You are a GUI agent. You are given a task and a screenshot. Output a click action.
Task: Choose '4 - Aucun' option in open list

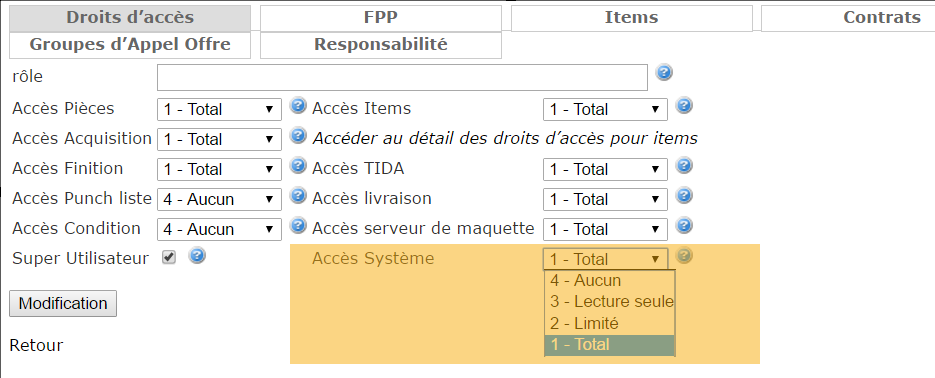click(609, 280)
